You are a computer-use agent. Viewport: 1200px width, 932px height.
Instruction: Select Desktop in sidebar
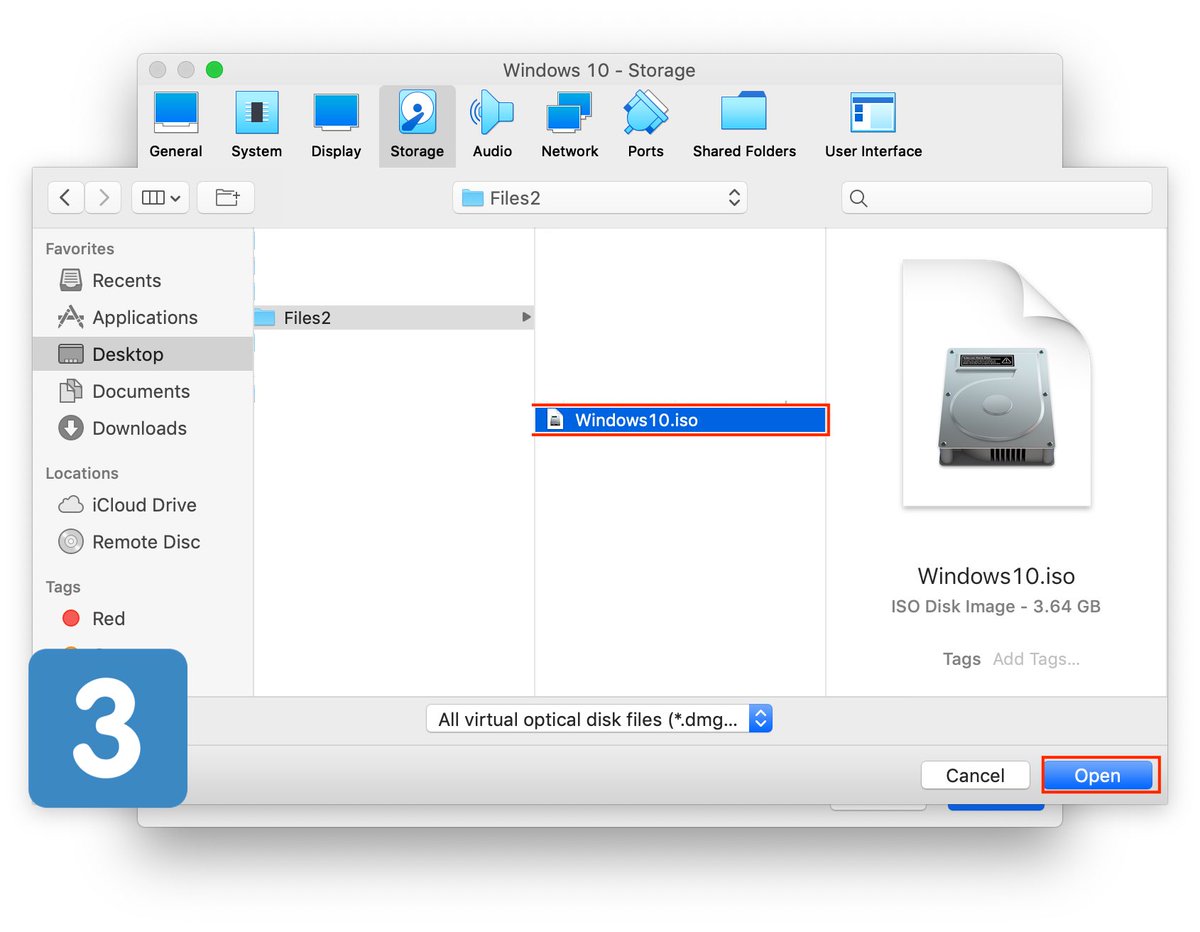coord(143,354)
